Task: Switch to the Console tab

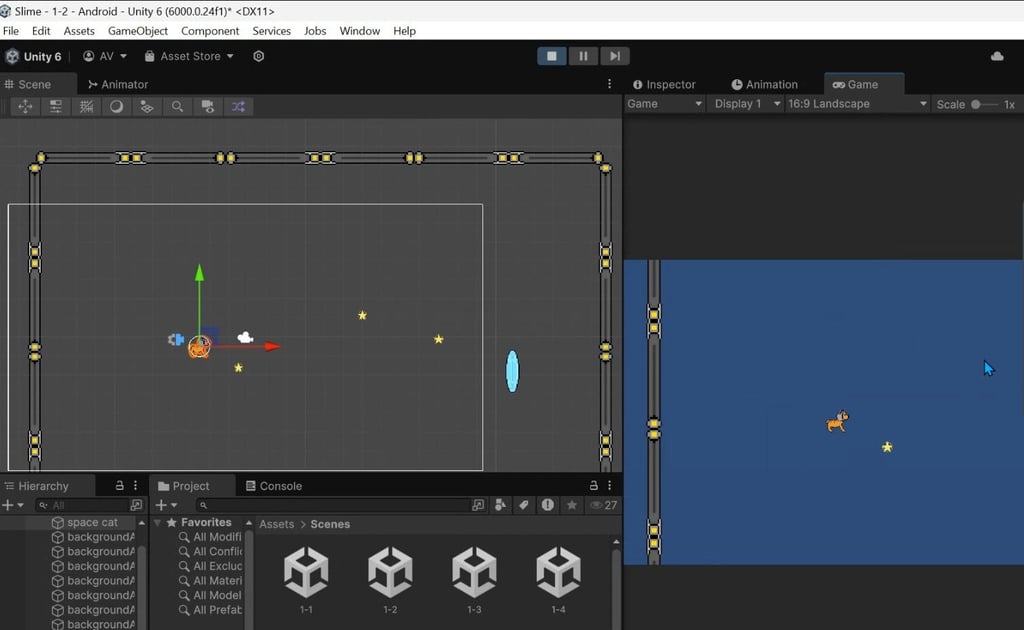Action: [x=274, y=486]
